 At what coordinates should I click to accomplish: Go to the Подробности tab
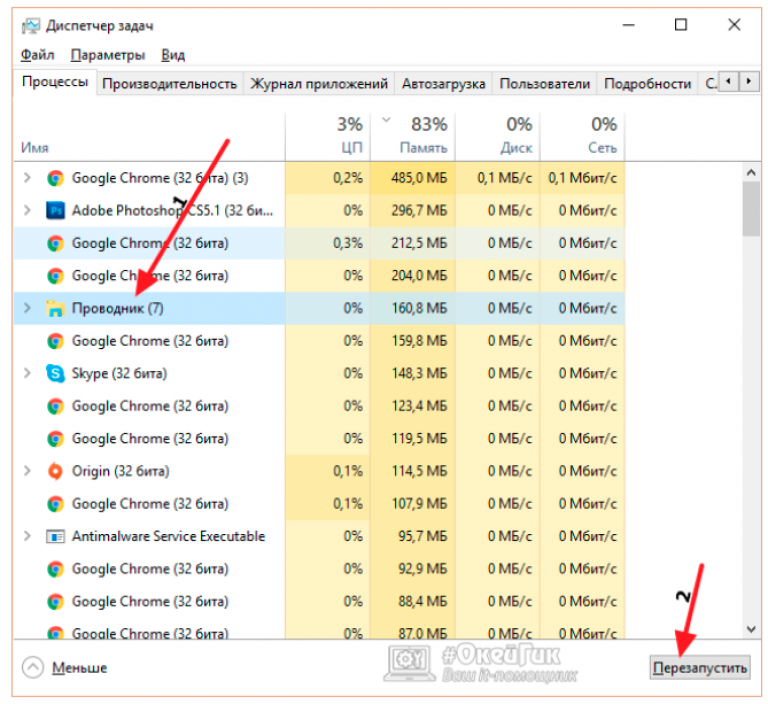(x=648, y=84)
